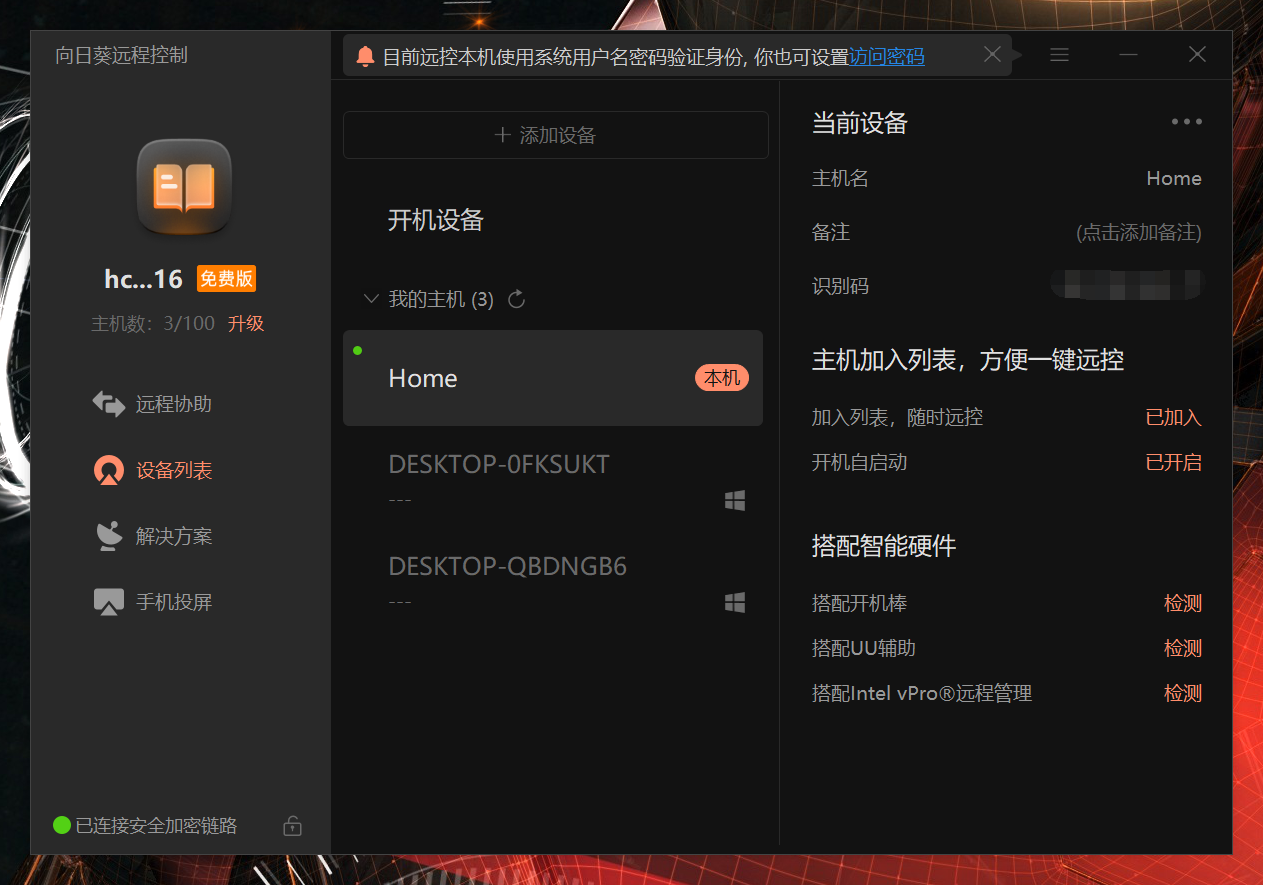This screenshot has width=1263, height=885.
Task: Select the Home device row
Action: pos(553,378)
